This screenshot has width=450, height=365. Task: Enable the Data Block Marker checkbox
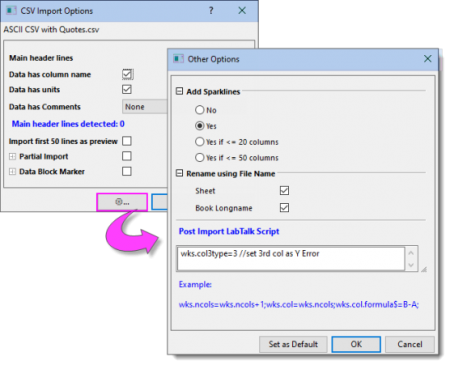coord(127,171)
